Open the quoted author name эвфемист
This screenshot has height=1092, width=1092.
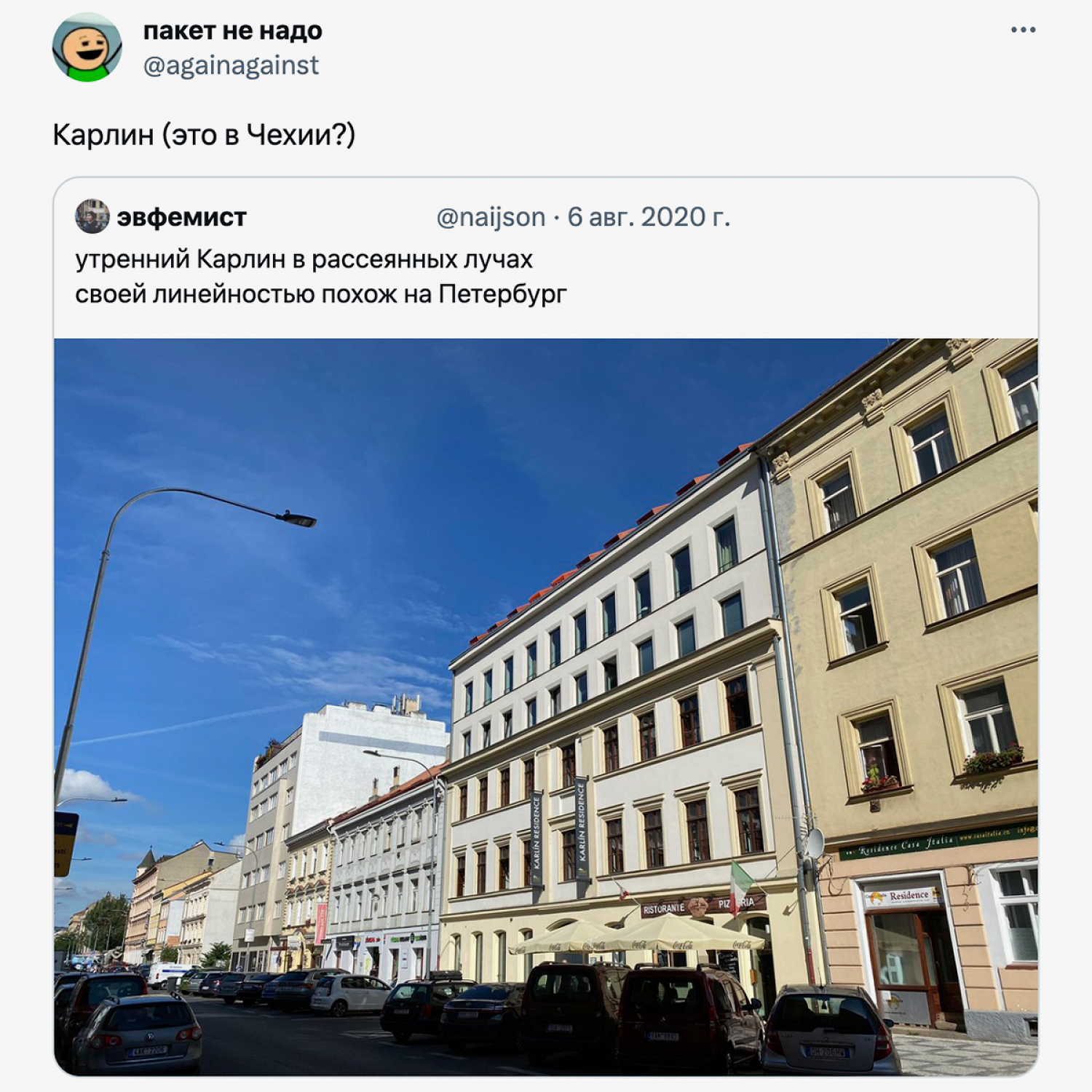click(182, 217)
